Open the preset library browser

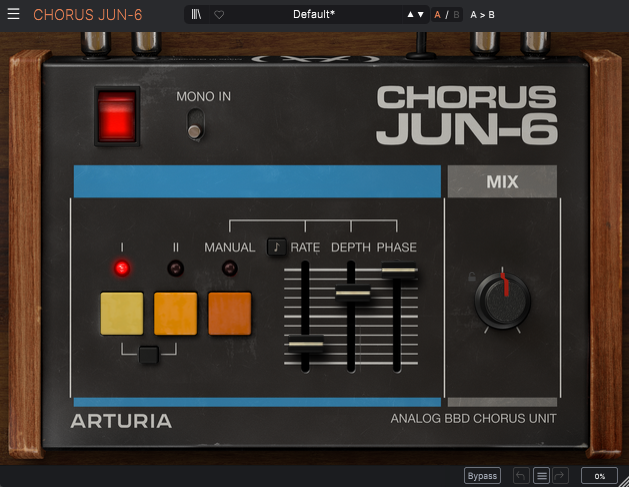pos(196,15)
